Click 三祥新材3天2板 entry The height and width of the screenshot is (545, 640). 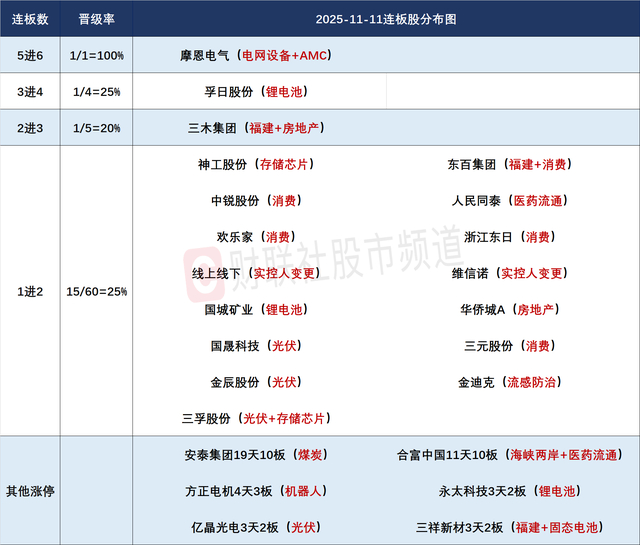pyautogui.click(x=509, y=528)
